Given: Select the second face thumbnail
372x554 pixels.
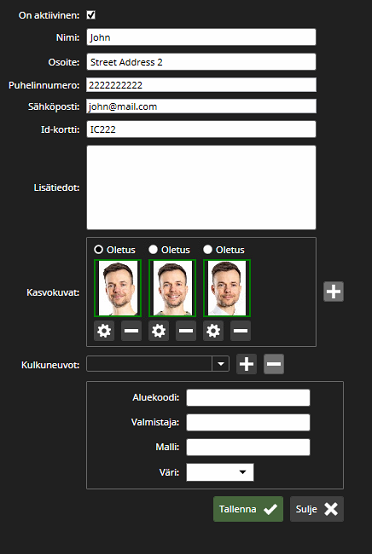Looking at the screenshot, I should pyautogui.click(x=172, y=288).
